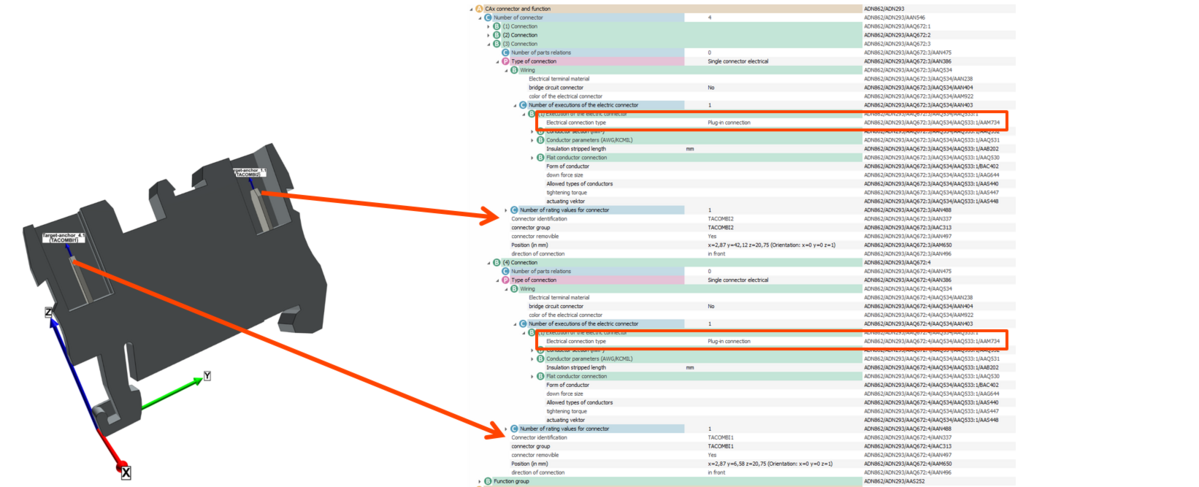Click the green B icon of (4) Connection

tap(496, 263)
